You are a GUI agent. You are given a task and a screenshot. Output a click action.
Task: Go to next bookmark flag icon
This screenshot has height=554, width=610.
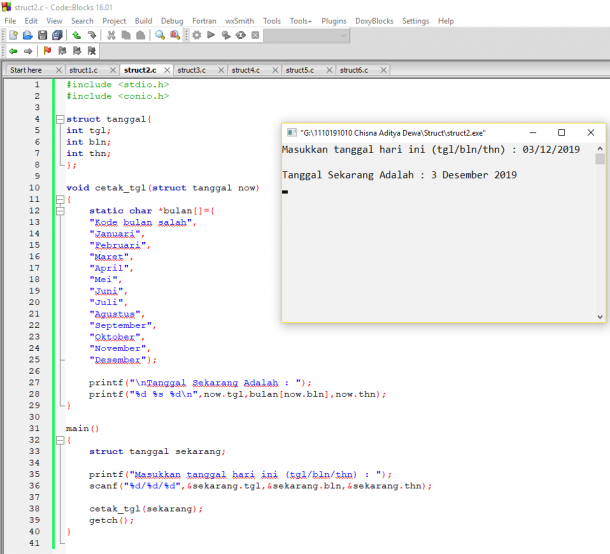point(77,51)
